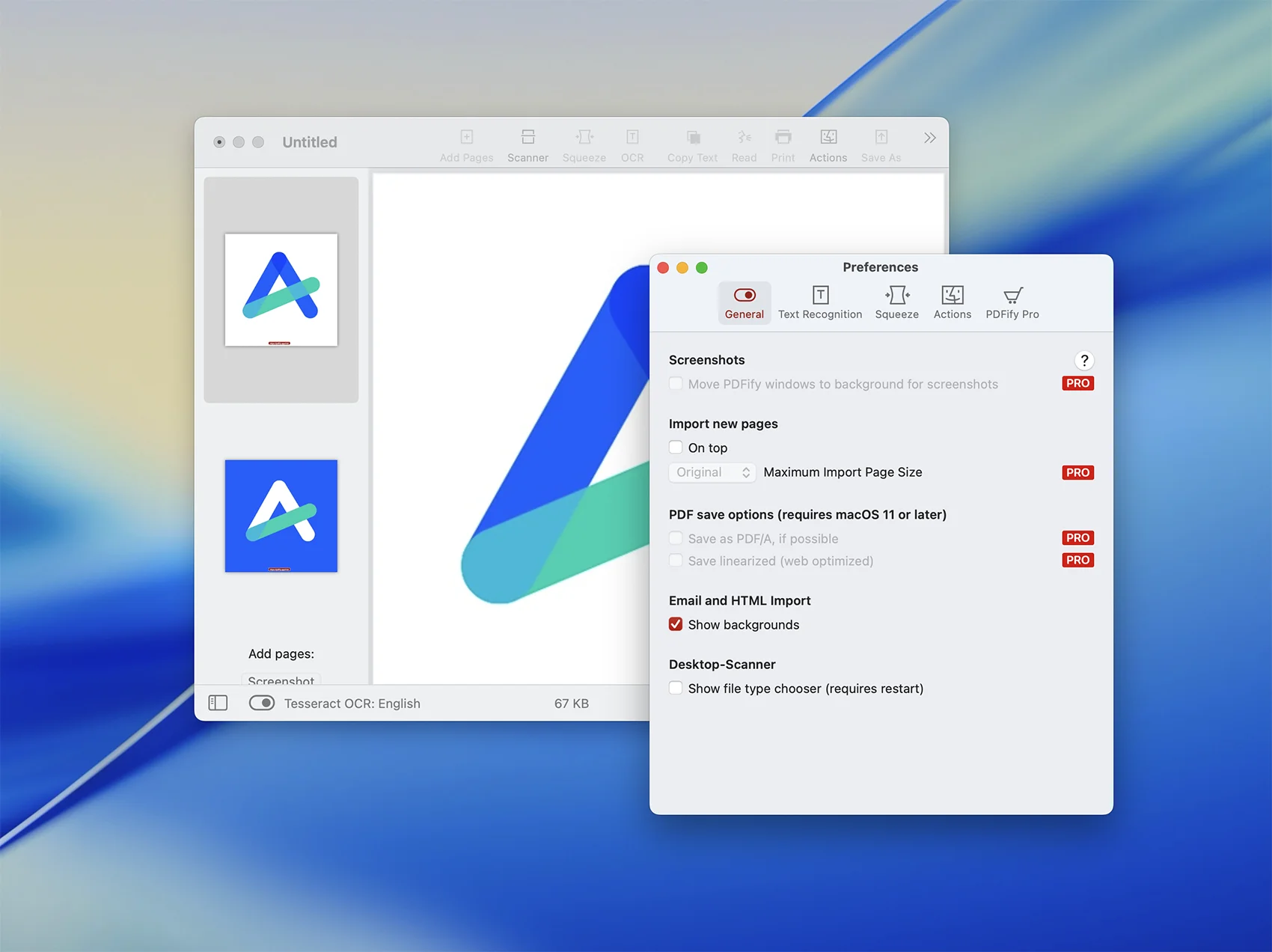Screen dimensions: 1272x952
Task: Switch to the Text Recognition preferences tab
Action: (x=820, y=302)
